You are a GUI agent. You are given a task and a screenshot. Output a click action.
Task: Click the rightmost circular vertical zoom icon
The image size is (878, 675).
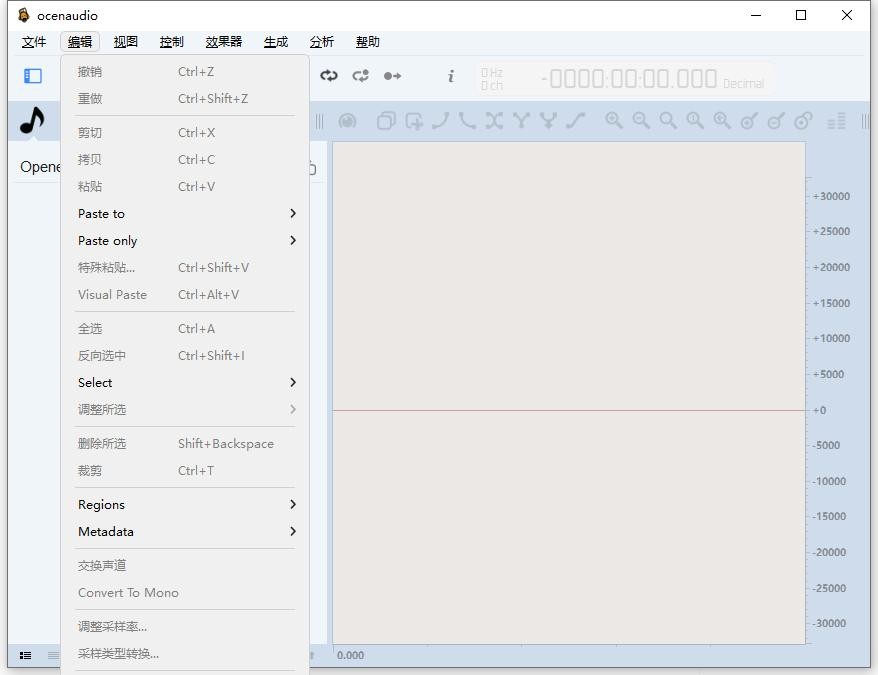[x=803, y=120]
